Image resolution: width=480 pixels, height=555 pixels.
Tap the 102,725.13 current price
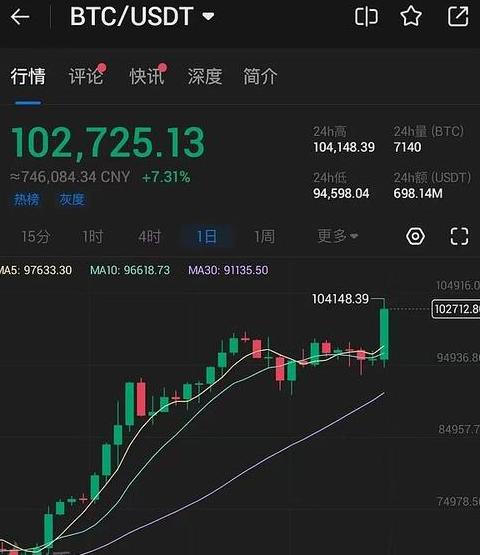click(x=108, y=142)
